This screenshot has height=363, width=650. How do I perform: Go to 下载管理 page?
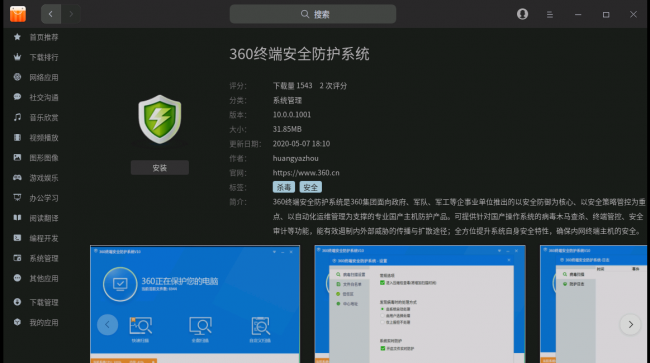[x=44, y=302]
